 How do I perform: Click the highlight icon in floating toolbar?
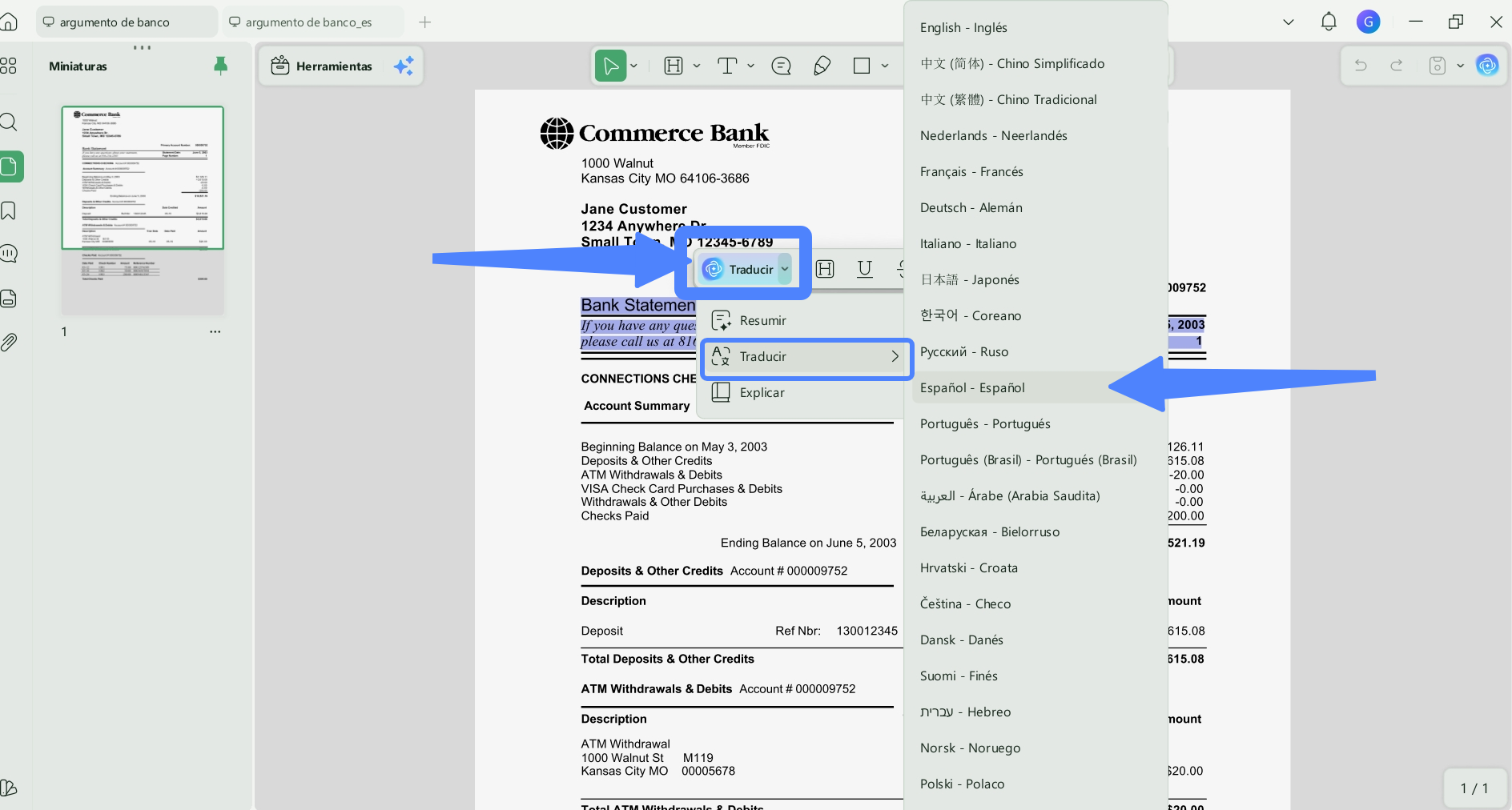coord(825,269)
